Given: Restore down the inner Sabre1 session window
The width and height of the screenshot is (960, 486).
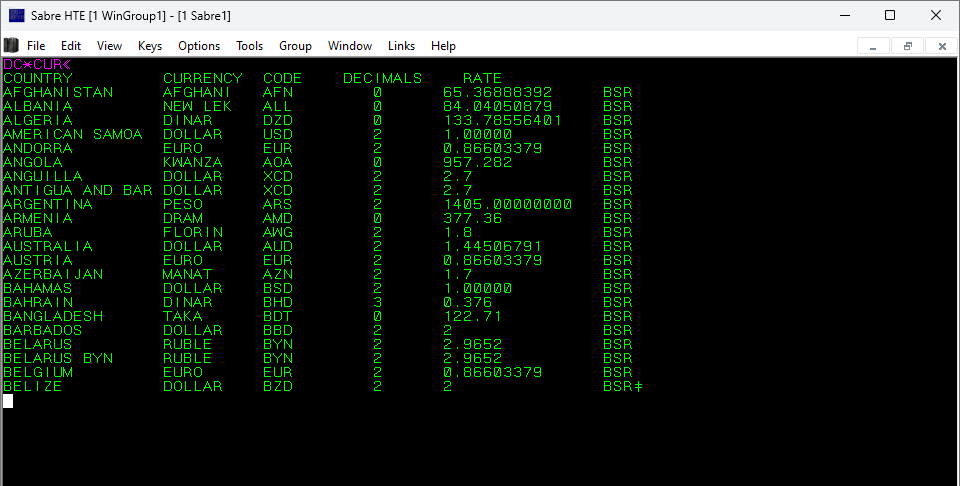Looking at the screenshot, I should 907,46.
